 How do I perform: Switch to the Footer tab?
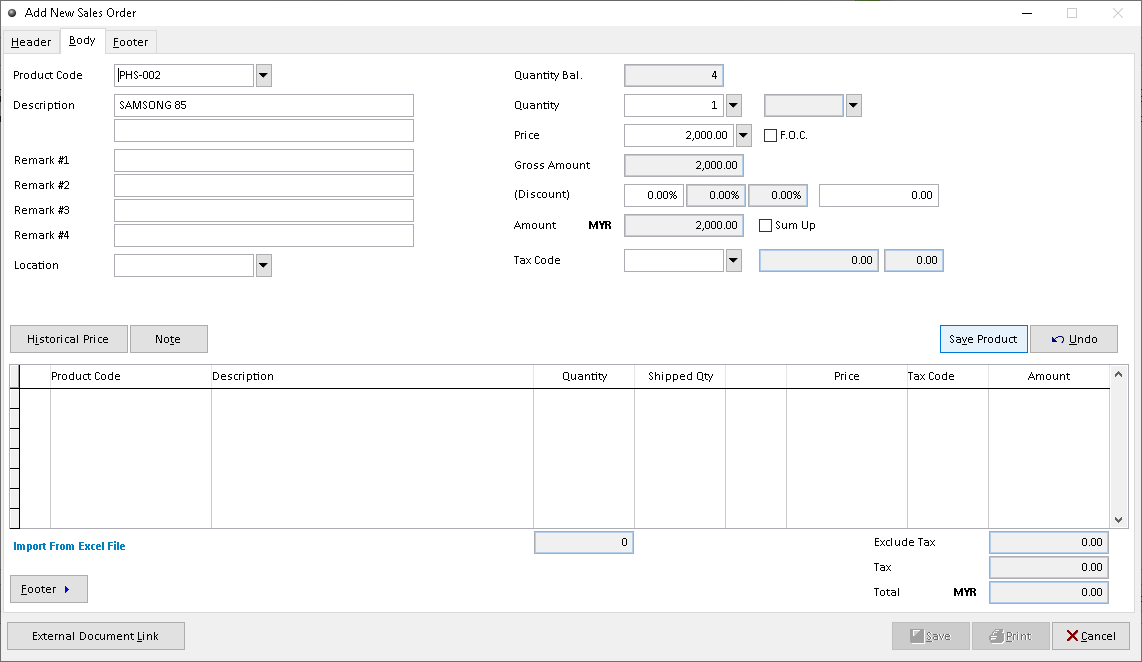point(130,42)
